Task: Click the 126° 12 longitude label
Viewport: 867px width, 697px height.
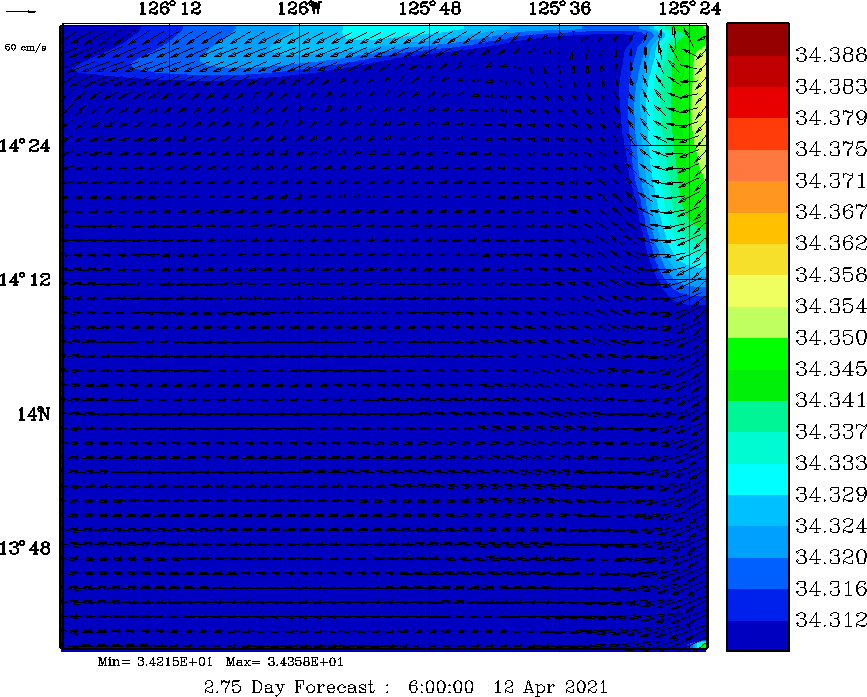Action: click(170, 8)
